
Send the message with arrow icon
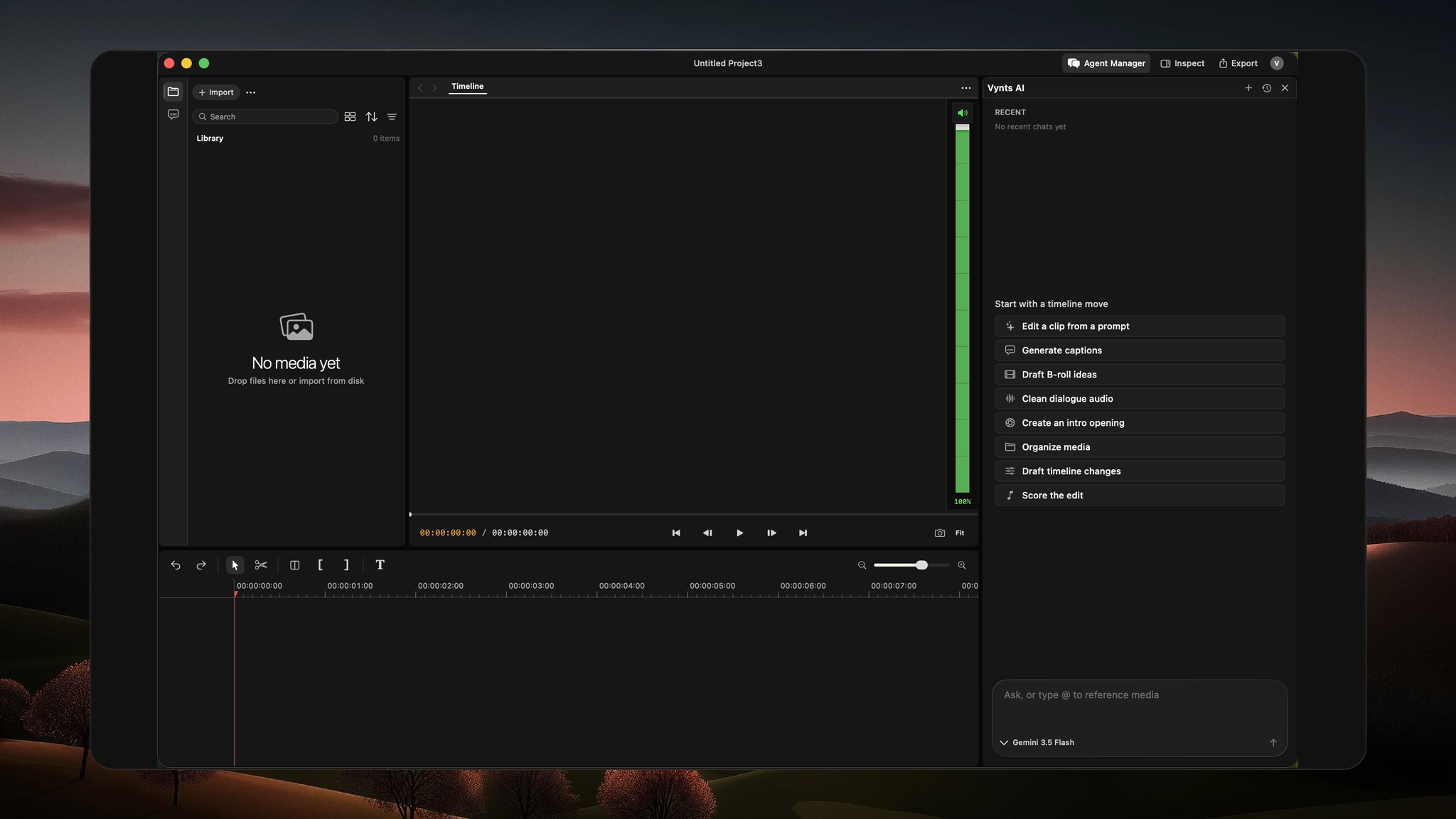tap(1273, 742)
